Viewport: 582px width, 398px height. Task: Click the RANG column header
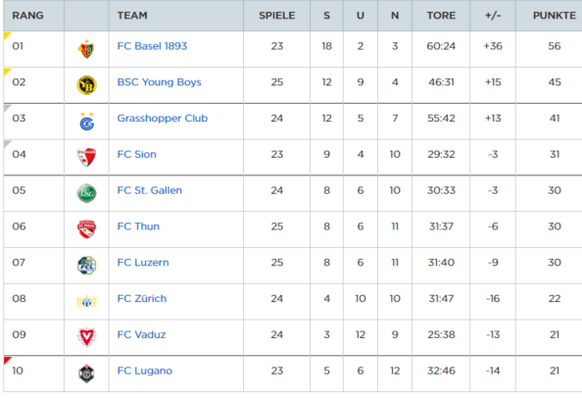coord(28,16)
